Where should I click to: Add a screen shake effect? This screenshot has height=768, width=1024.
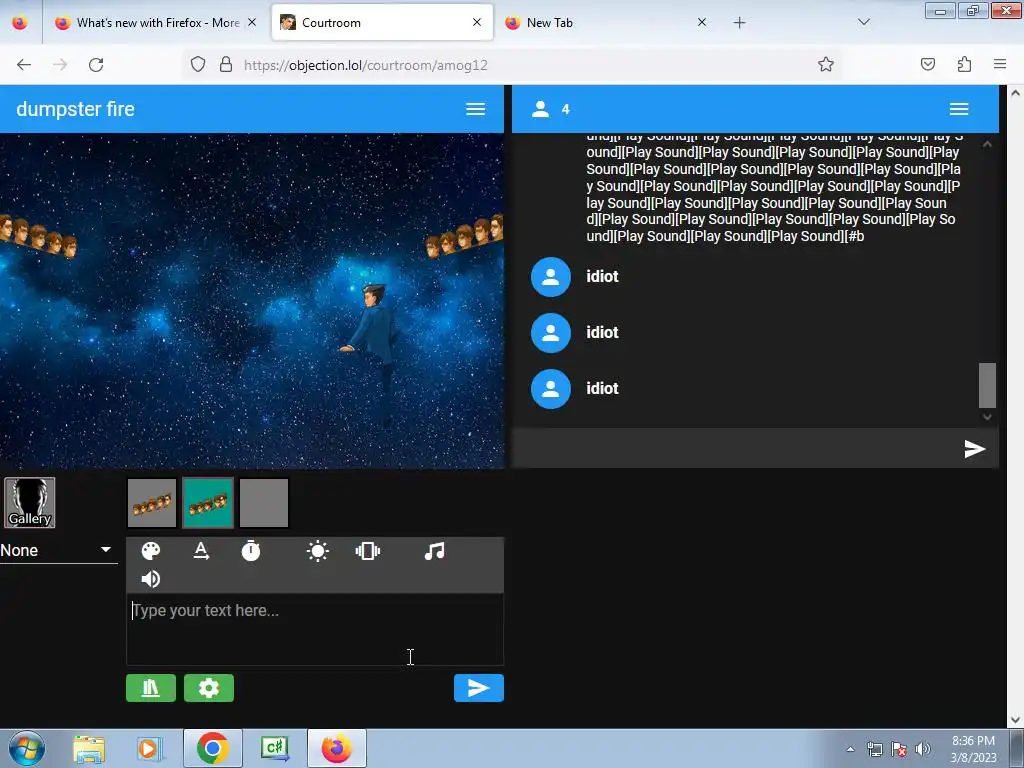click(368, 551)
